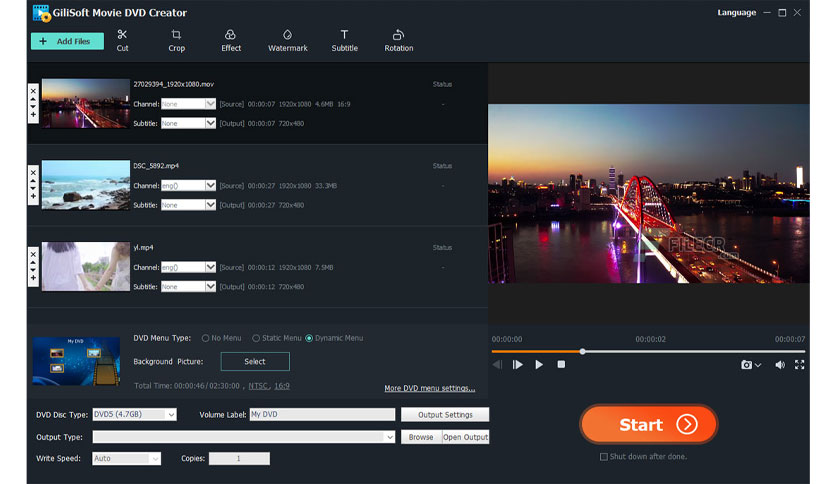Expand Subtitle dropdown for 27029394_1920x1080.mov

210,123
